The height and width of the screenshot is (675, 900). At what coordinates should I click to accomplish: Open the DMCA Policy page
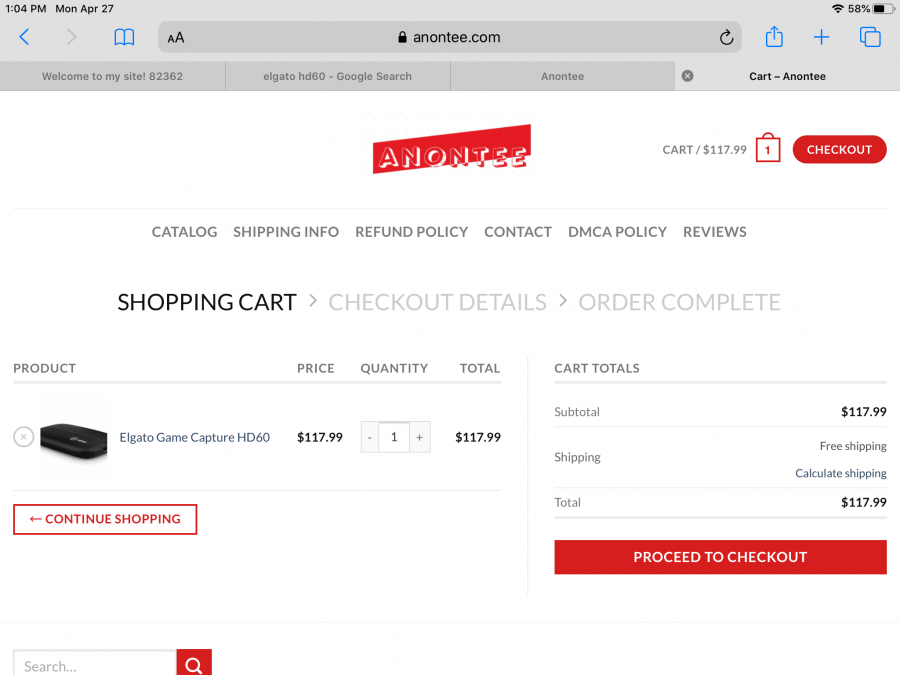(x=618, y=232)
